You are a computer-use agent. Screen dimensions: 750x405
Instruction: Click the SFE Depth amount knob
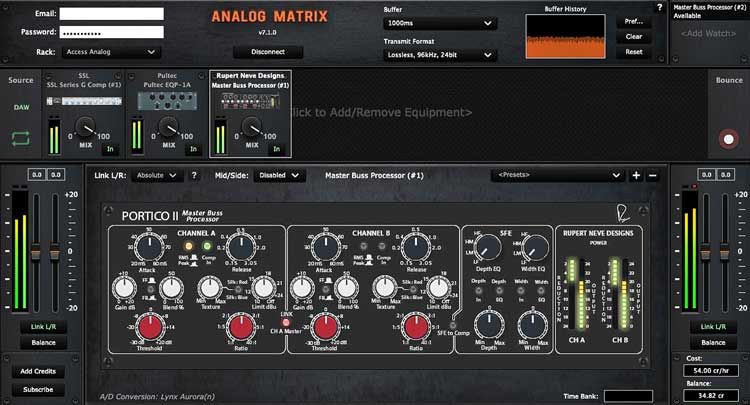pyautogui.click(x=489, y=325)
